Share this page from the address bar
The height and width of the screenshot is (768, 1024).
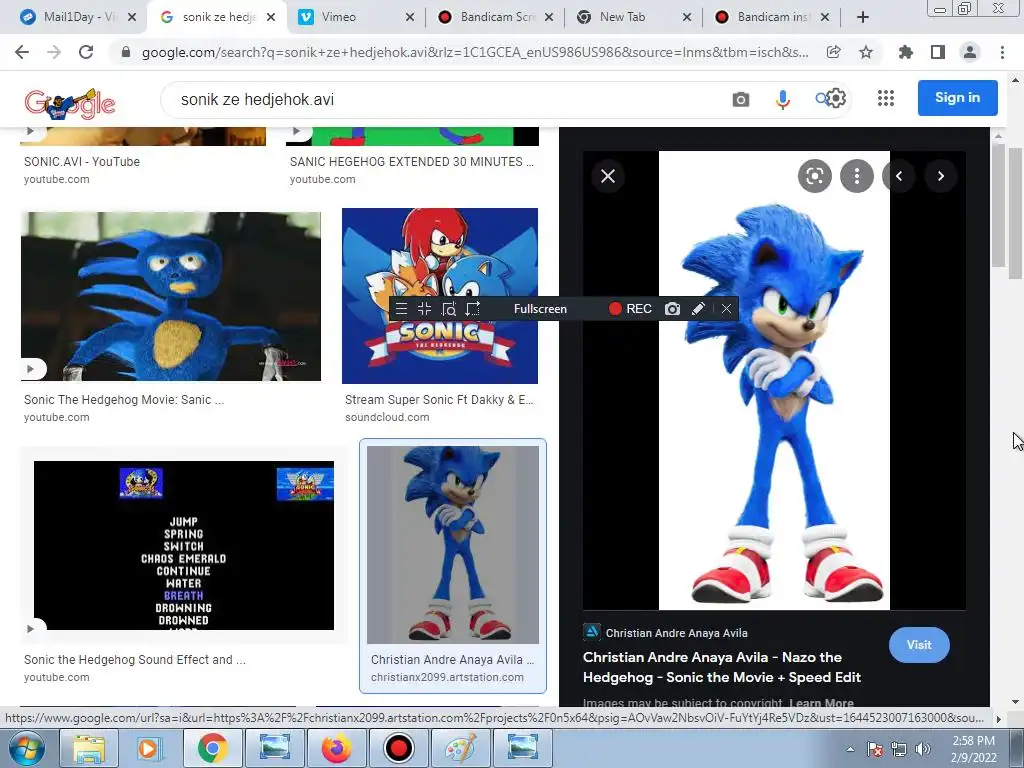click(833, 52)
